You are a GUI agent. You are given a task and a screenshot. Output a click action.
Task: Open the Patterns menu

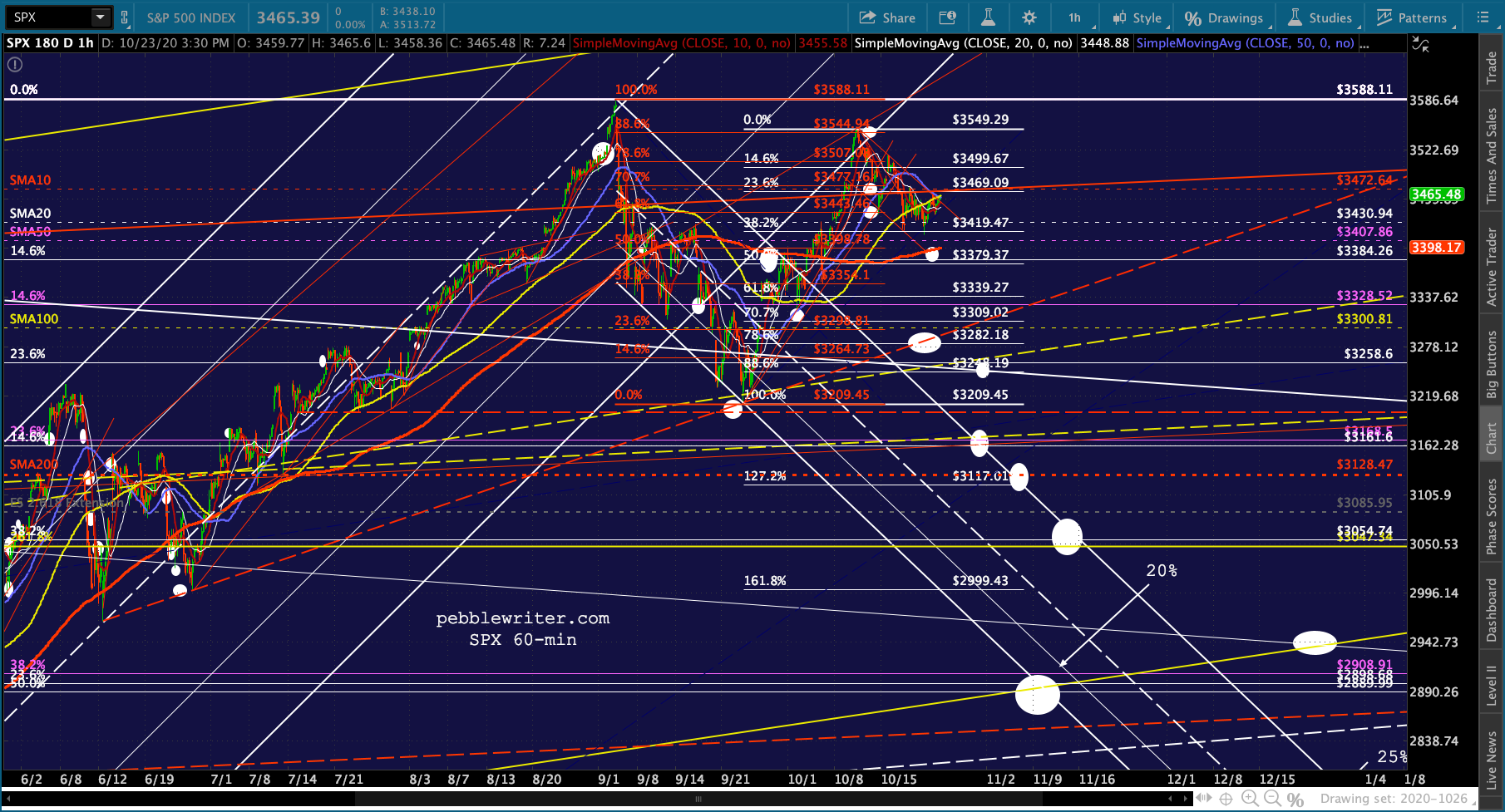[x=1412, y=17]
